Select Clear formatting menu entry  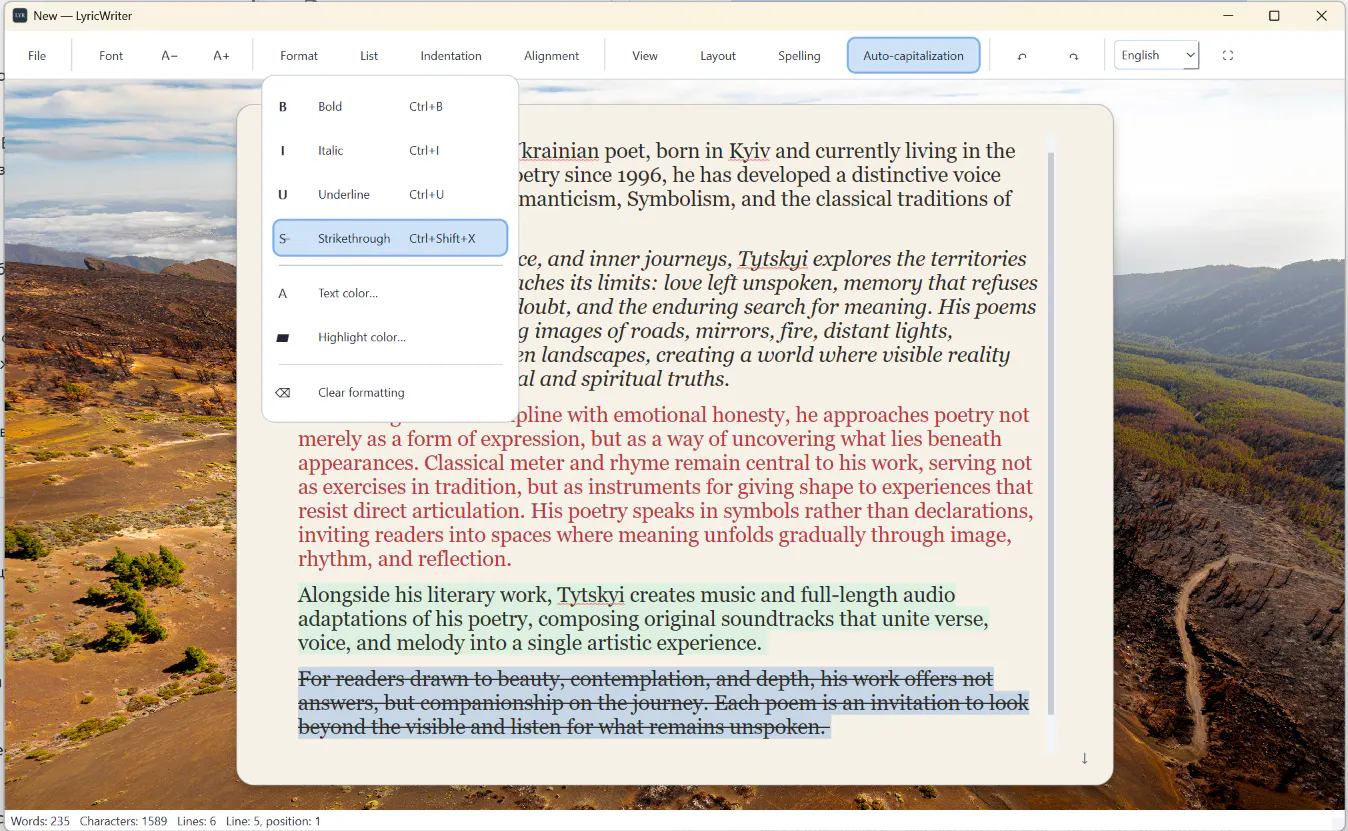(x=390, y=392)
